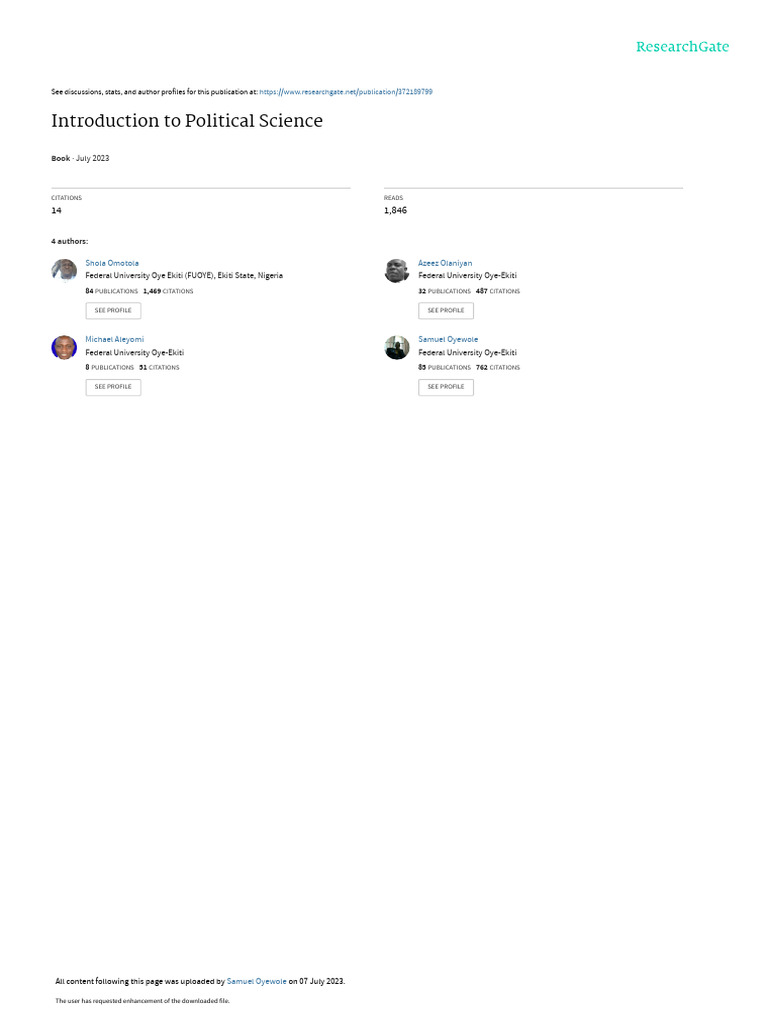Click See Profile button under Michael Aleyomi
768x1024 pixels.
pos(113,387)
